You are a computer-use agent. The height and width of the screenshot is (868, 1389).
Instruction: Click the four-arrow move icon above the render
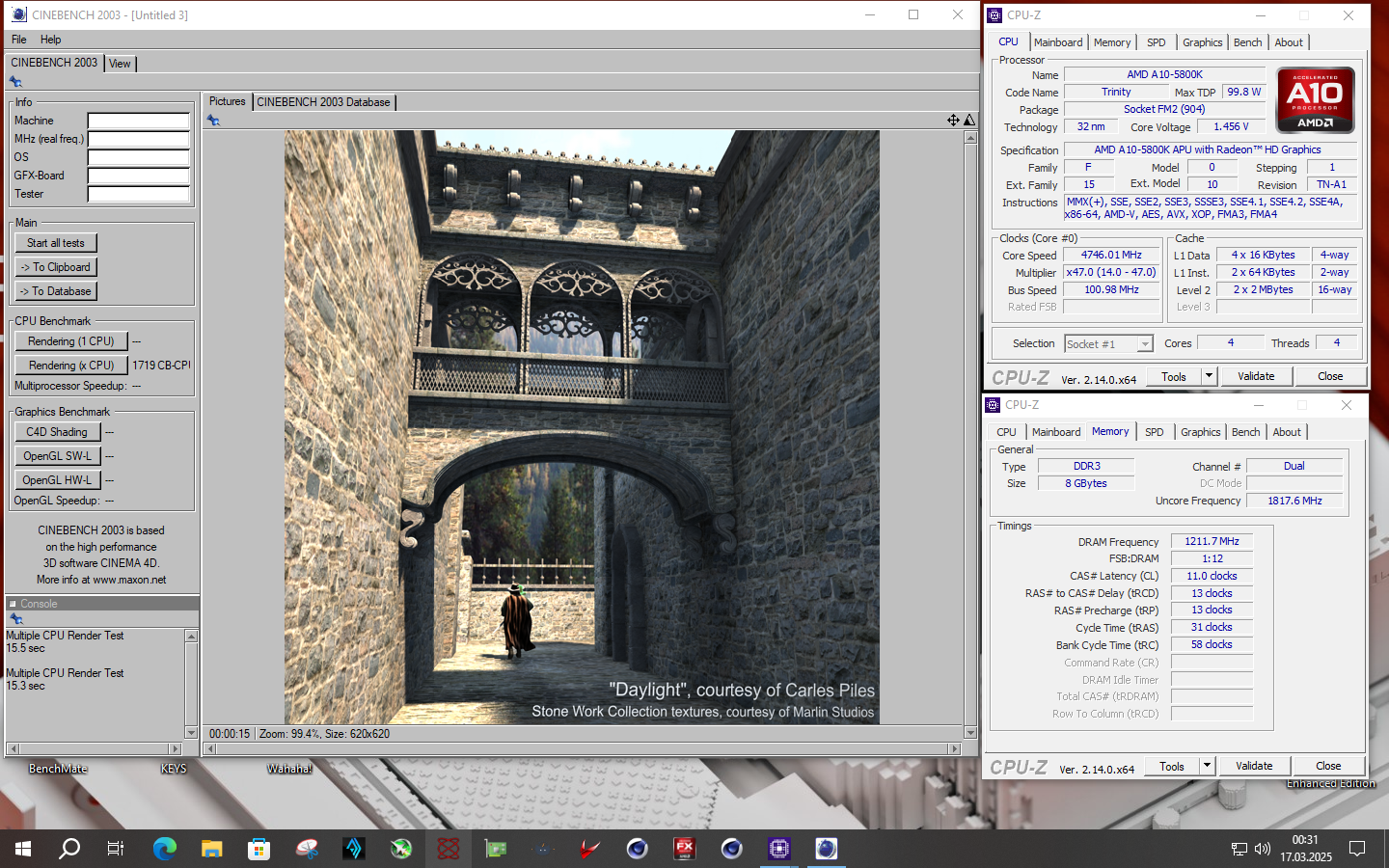click(953, 120)
